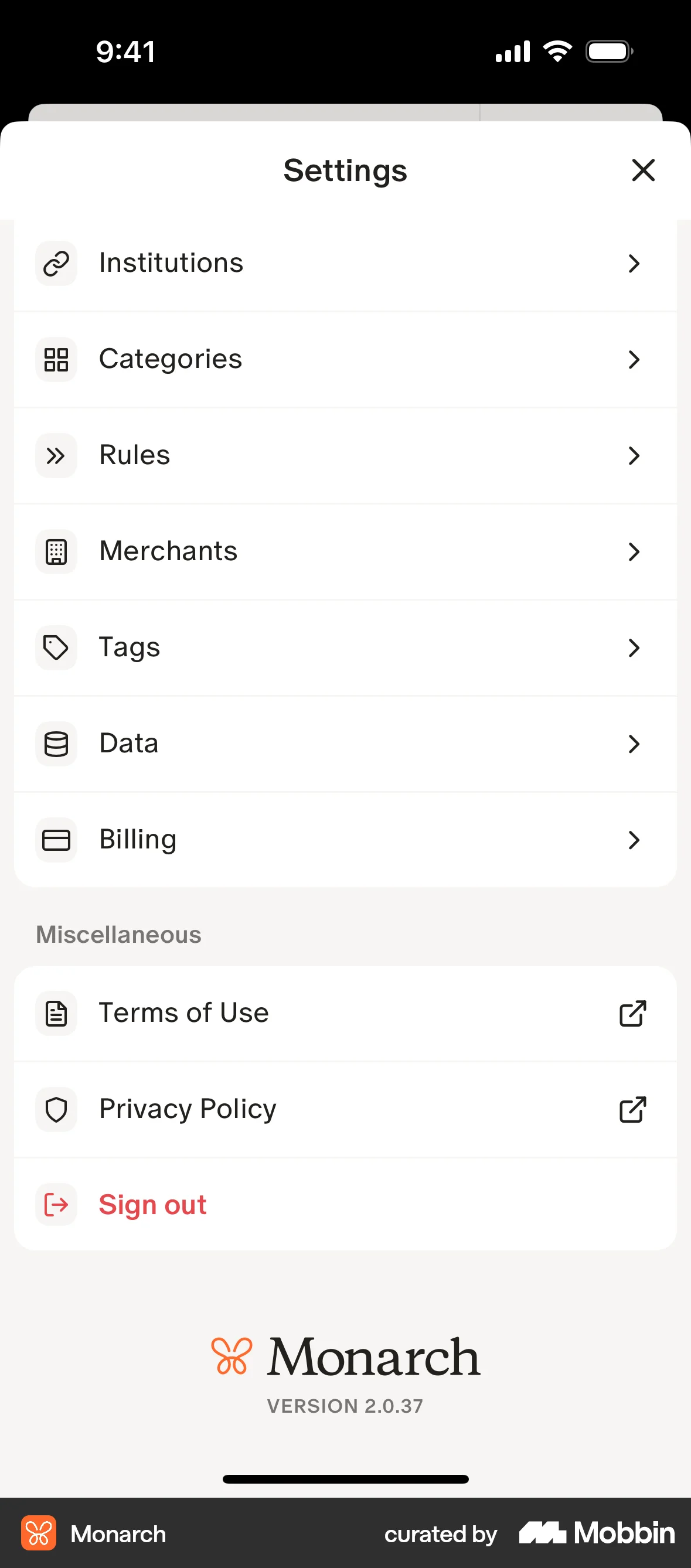Click the Tags label icon
The height and width of the screenshot is (1568, 691).
56,647
